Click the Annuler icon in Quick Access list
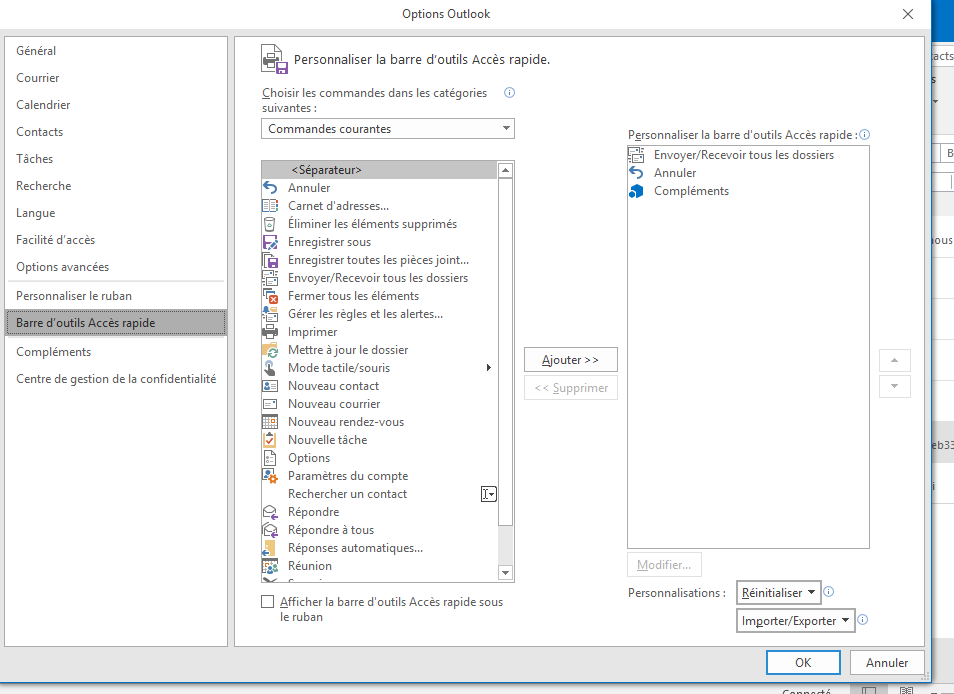 coord(636,173)
